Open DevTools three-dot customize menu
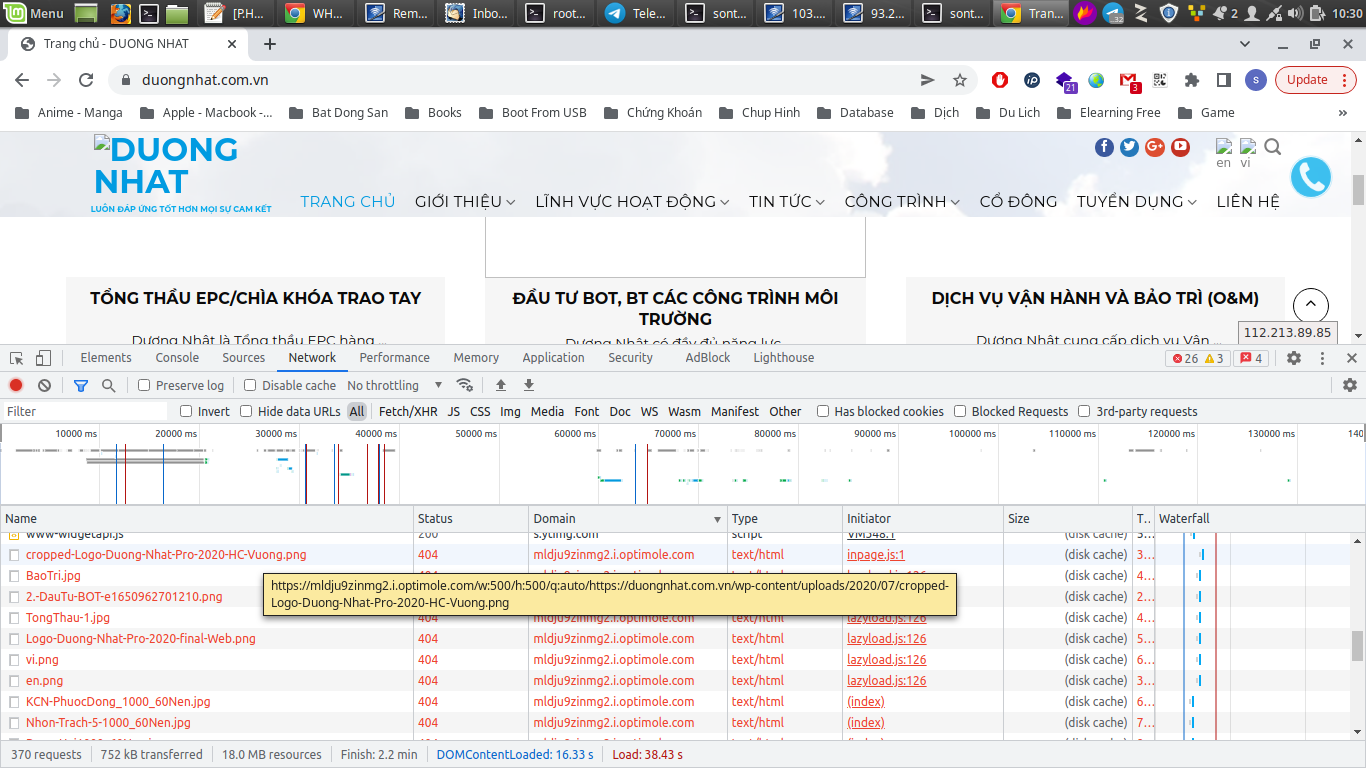This screenshot has height=768, width=1366. [1323, 358]
